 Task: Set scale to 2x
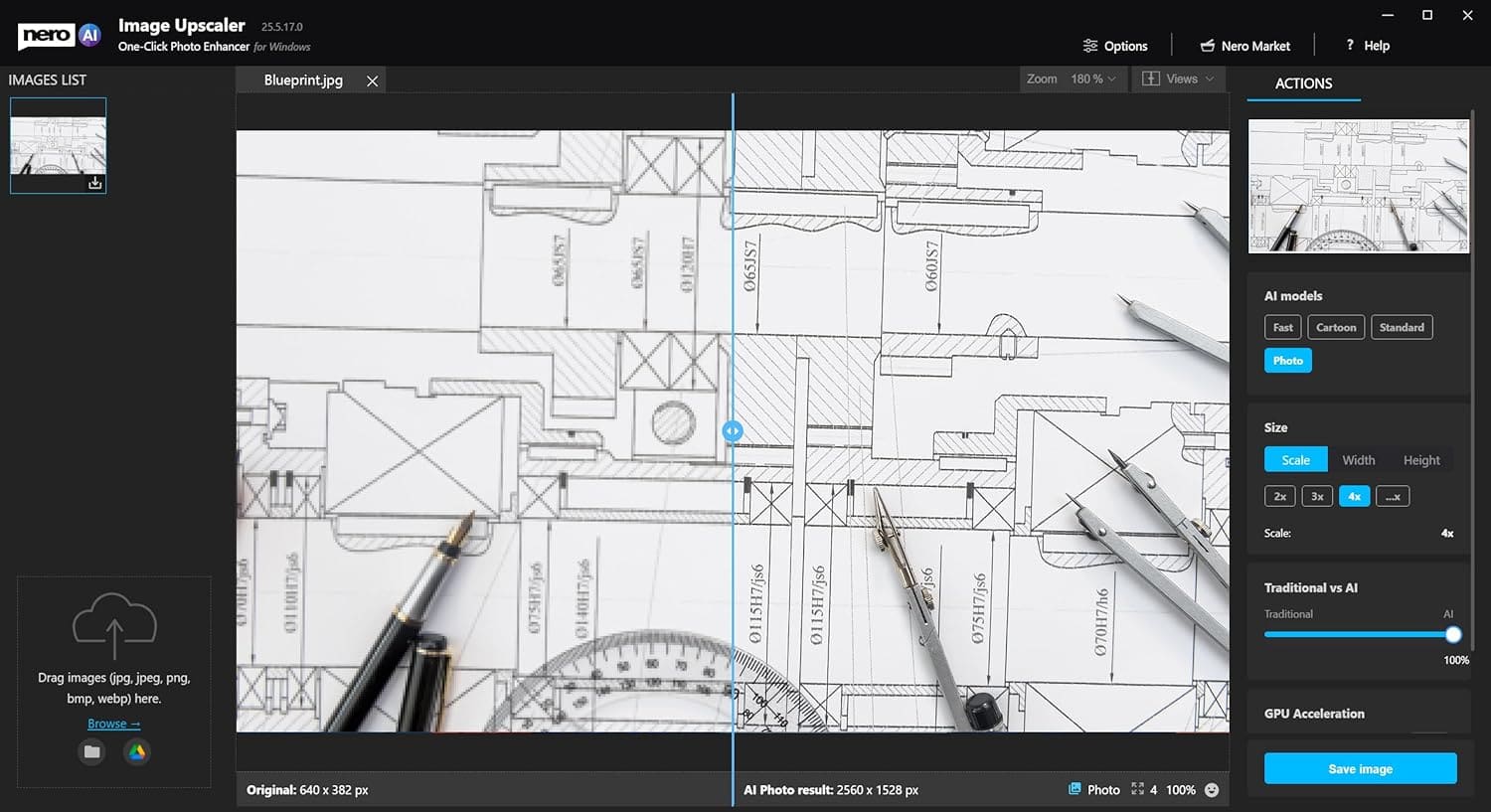[x=1280, y=497]
